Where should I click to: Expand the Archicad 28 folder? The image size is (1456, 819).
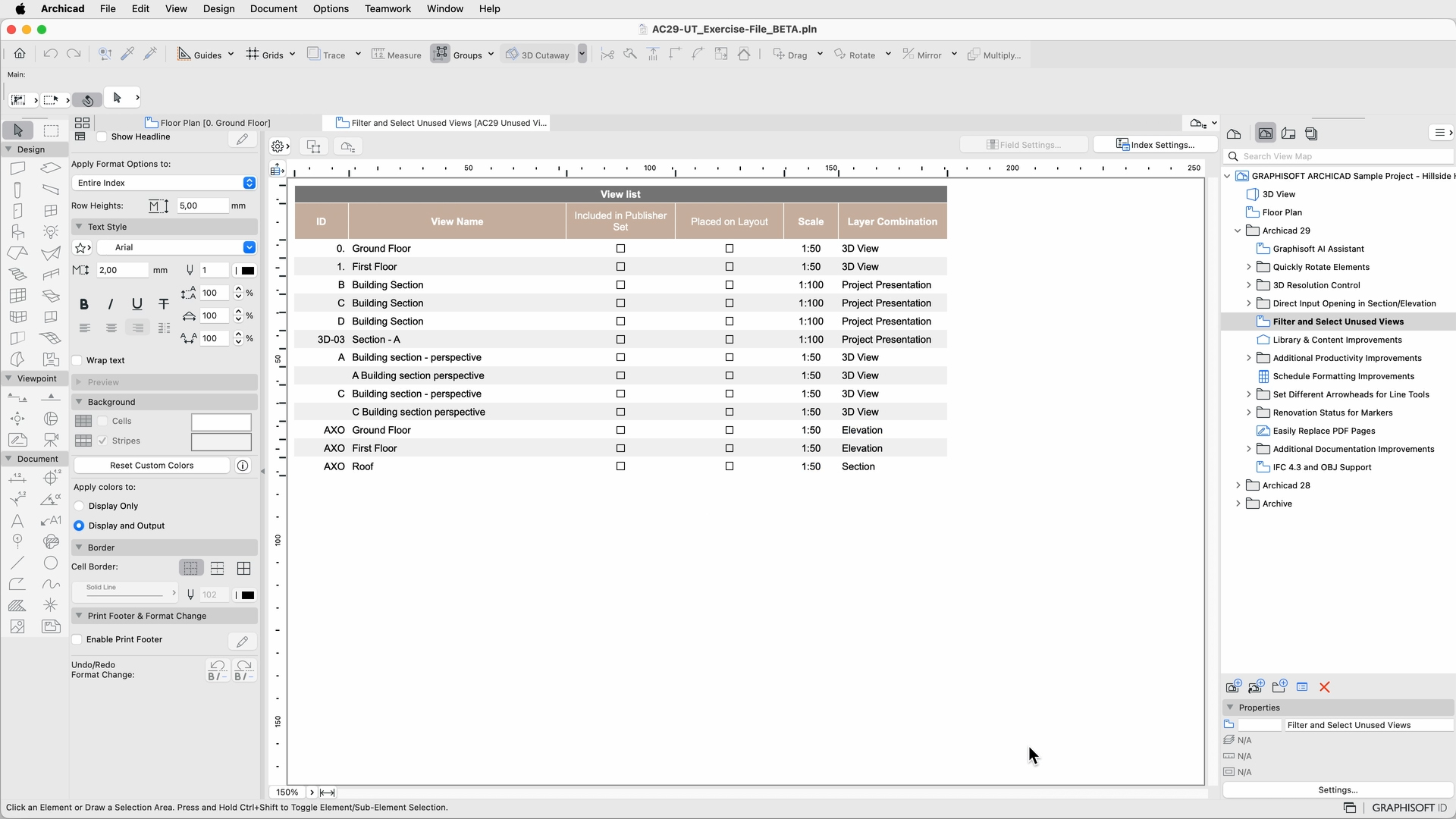coord(1238,485)
